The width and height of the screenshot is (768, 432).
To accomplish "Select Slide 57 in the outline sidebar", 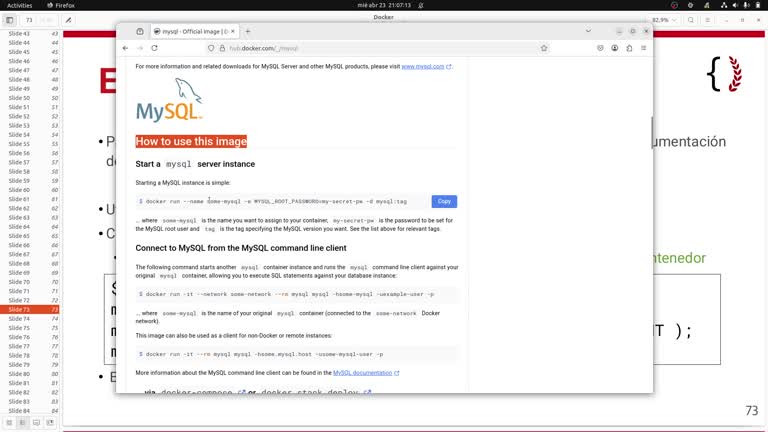I will pos(29,162).
